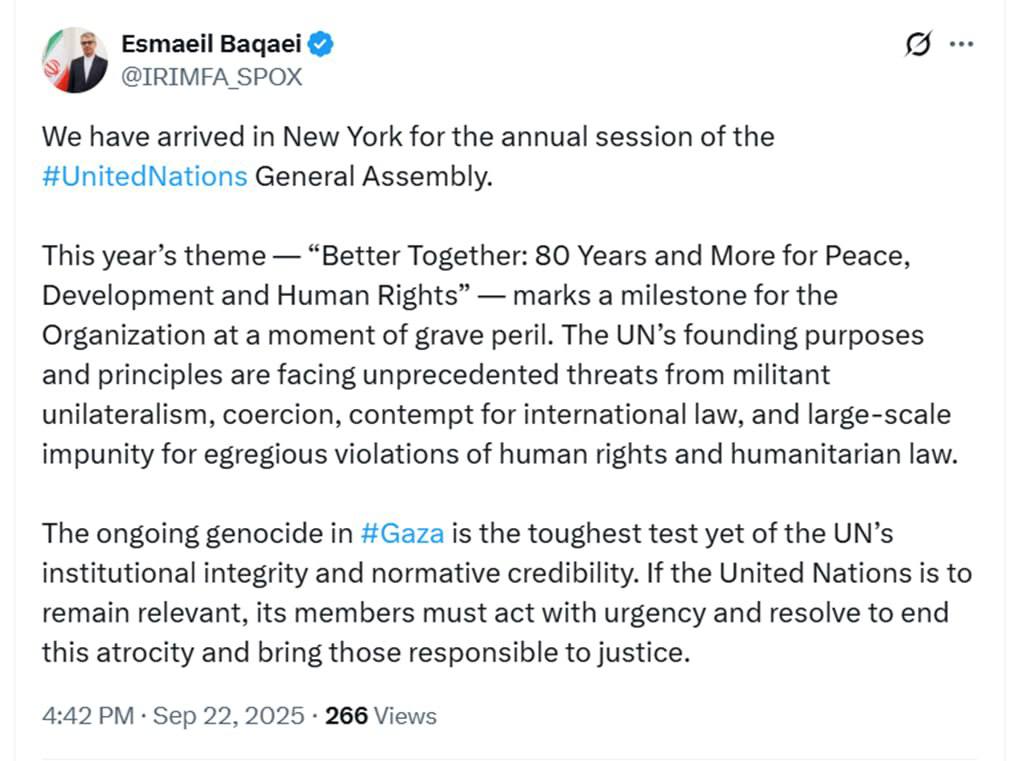This screenshot has width=1017, height=761.
Task: Click the blue verified checkmark badge
Action: pyautogui.click(x=320, y=44)
